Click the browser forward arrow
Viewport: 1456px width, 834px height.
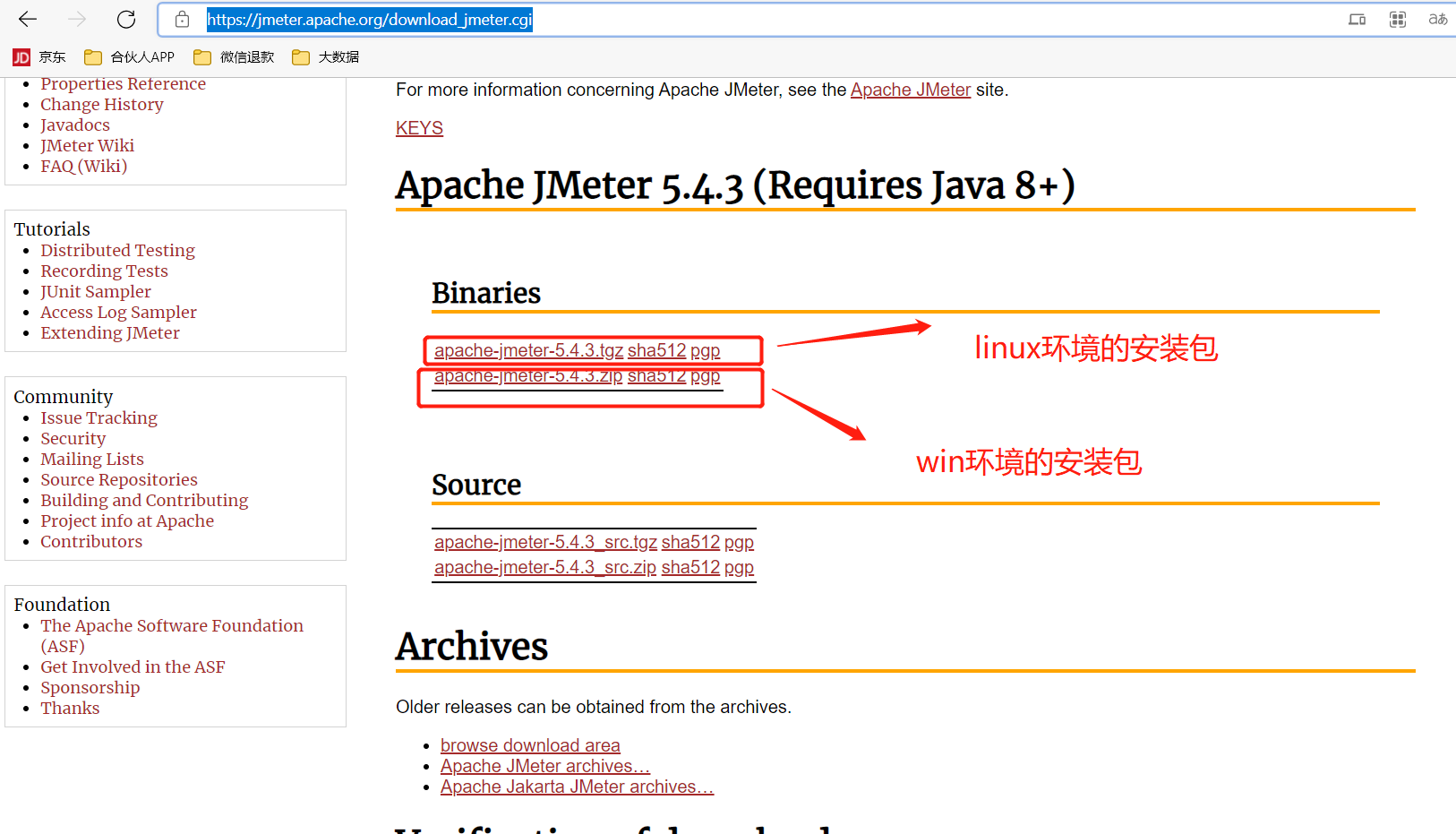tap(77, 19)
